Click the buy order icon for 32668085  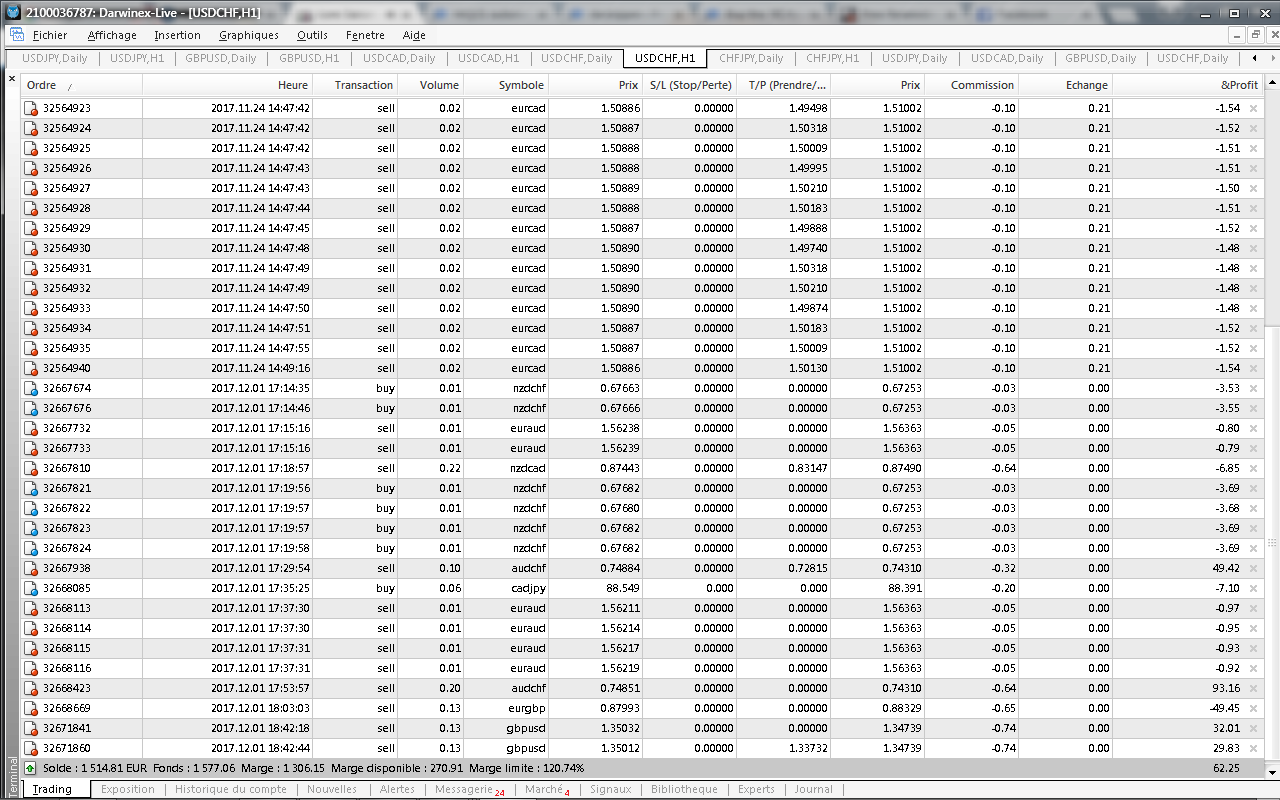pos(31,588)
